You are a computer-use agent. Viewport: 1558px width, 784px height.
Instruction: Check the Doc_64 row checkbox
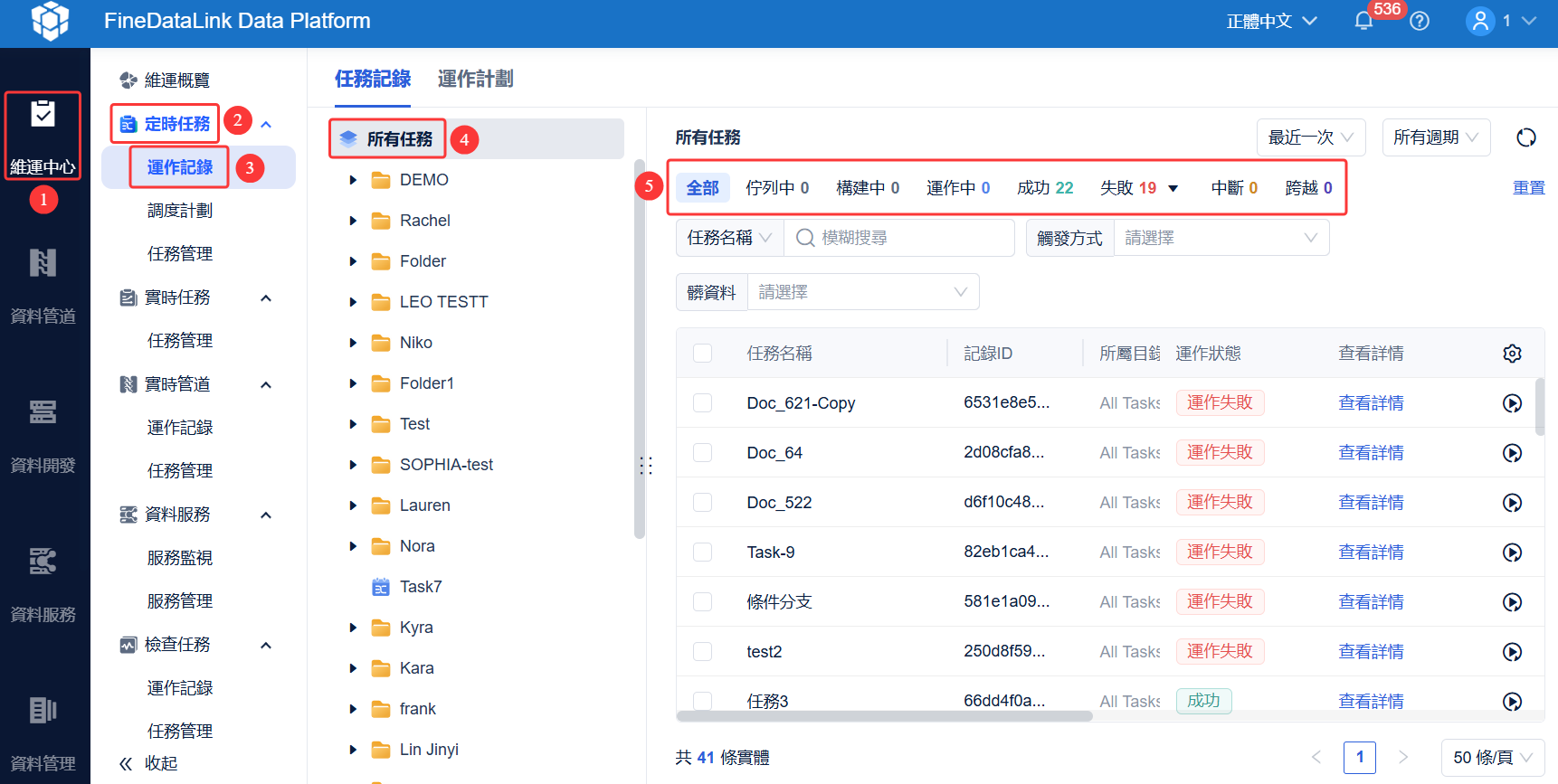(x=702, y=452)
